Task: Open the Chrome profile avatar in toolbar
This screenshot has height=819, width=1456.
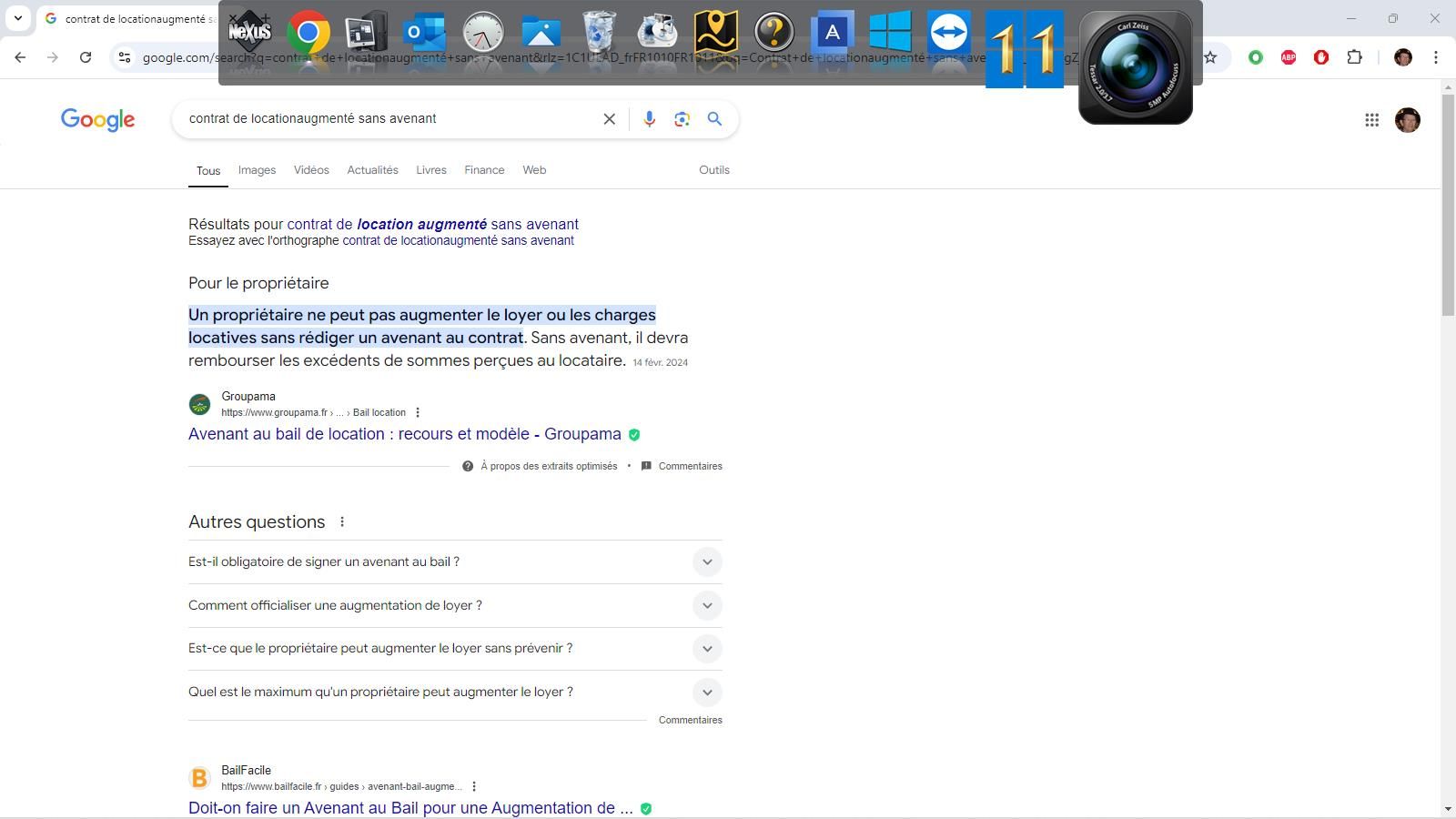Action: pos(1403,57)
